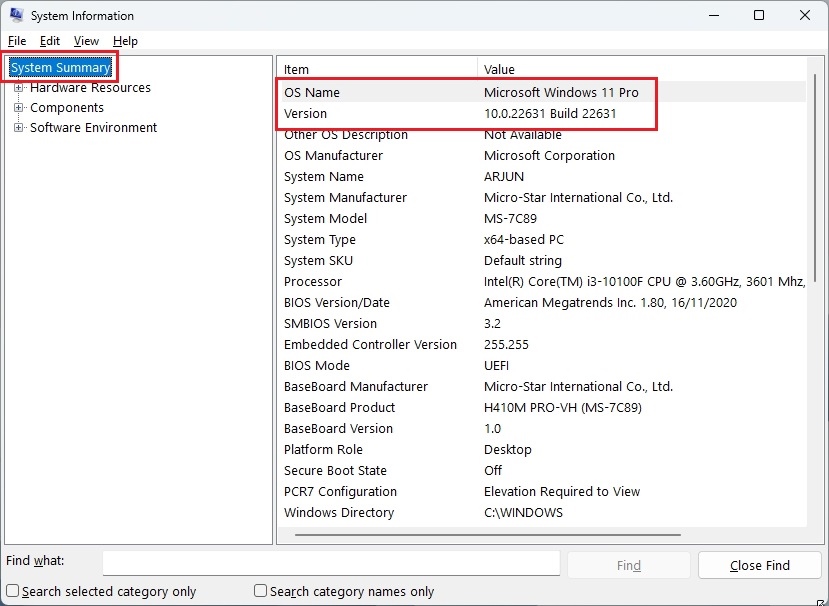
Task: Expand the Software Environment branch
Action: point(19,127)
